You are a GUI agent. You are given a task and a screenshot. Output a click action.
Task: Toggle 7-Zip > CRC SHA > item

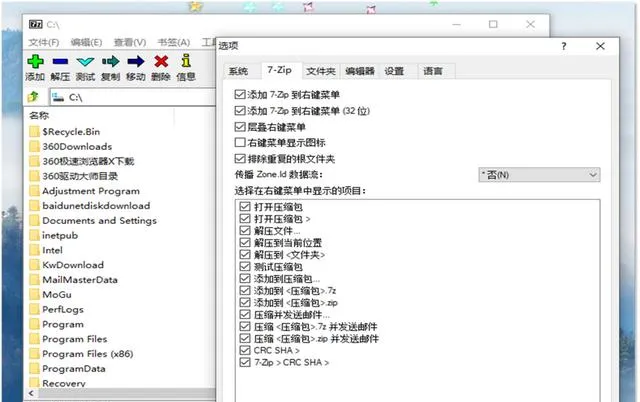245,362
